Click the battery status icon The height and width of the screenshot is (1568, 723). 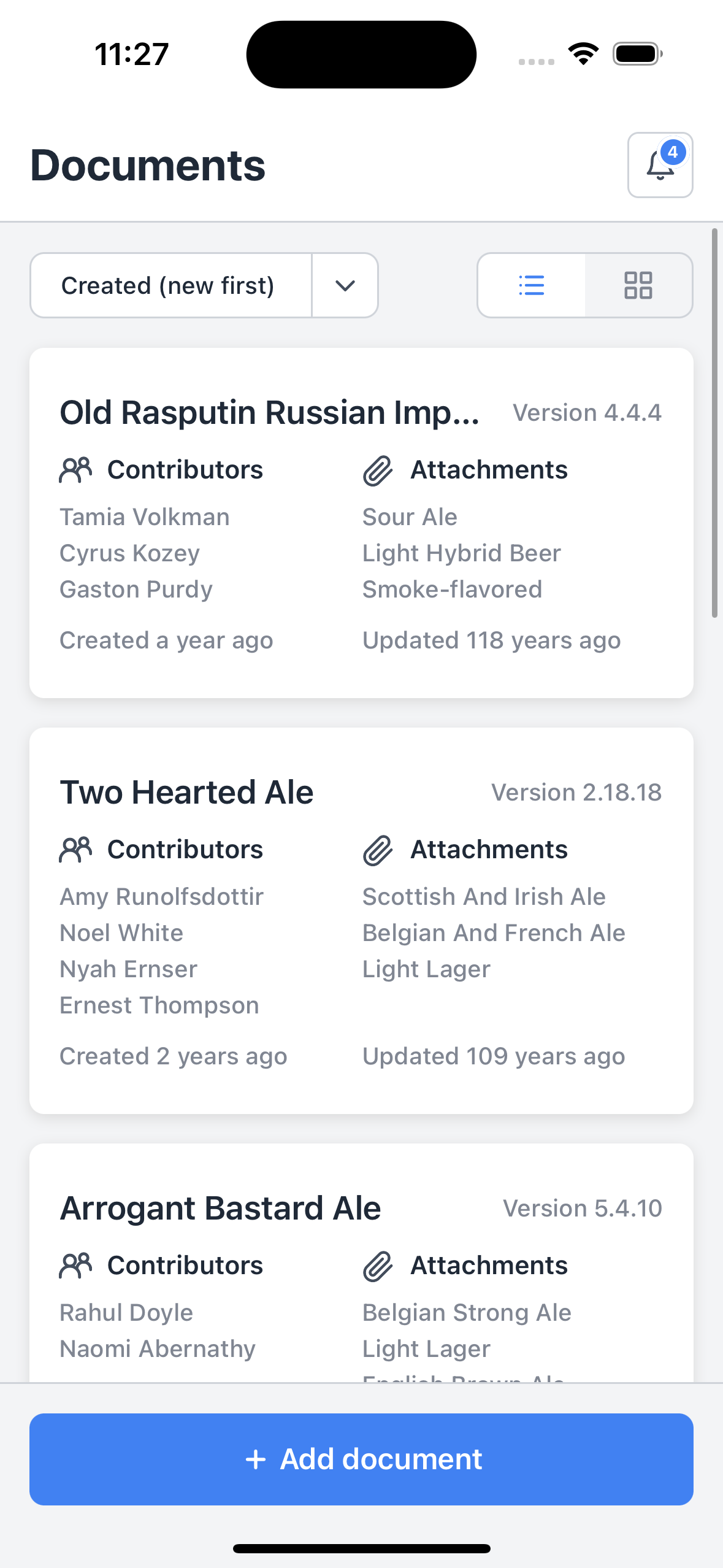point(637,53)
